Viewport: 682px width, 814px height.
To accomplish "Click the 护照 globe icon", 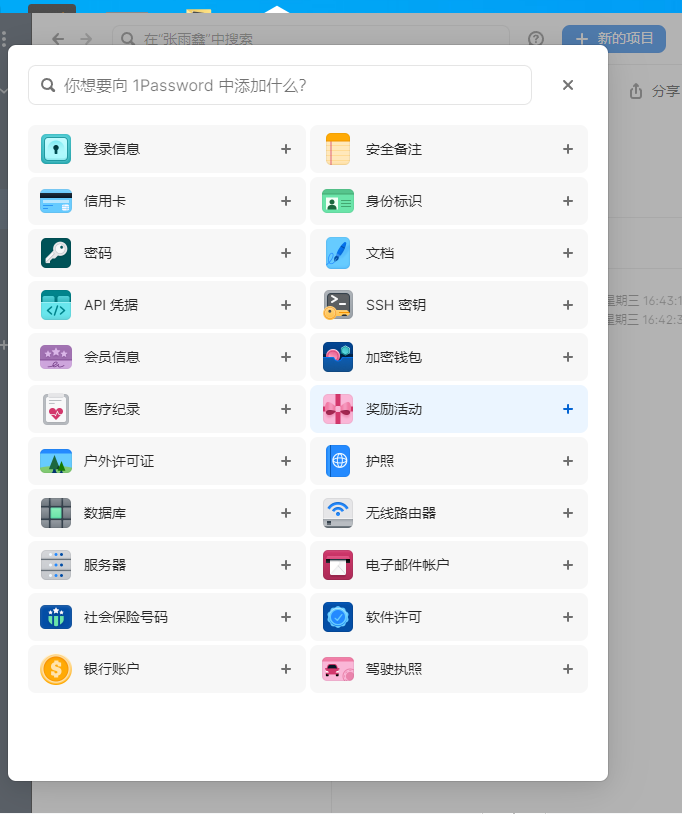I will [338, 461].
